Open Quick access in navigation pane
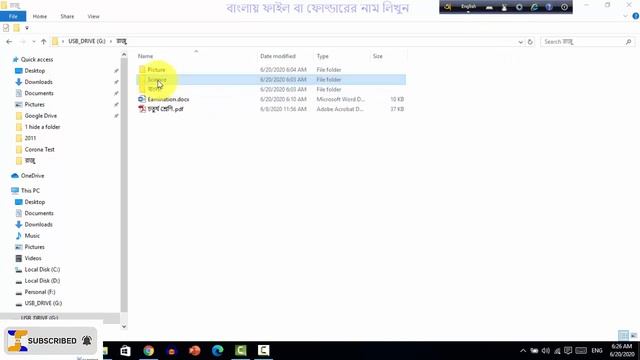Viewport: 640px width, 360px height. click(37, 60)
